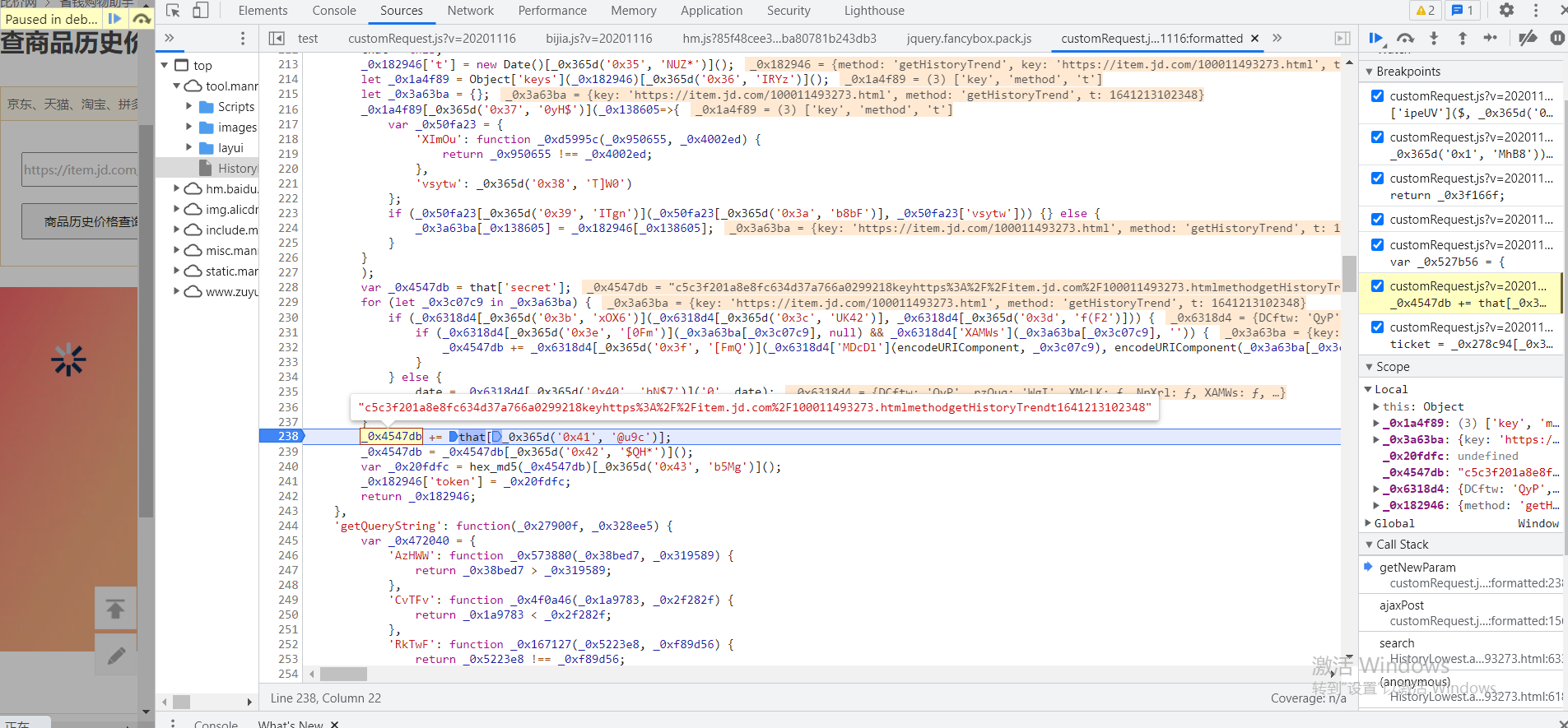Collapse the Call Stack section
This screenshot has width=1568, height=728.
pos(1370,545)
